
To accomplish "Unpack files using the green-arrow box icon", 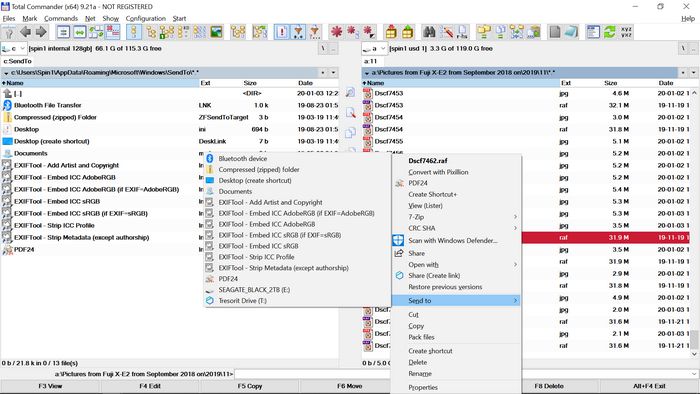I will click(407, 32).
